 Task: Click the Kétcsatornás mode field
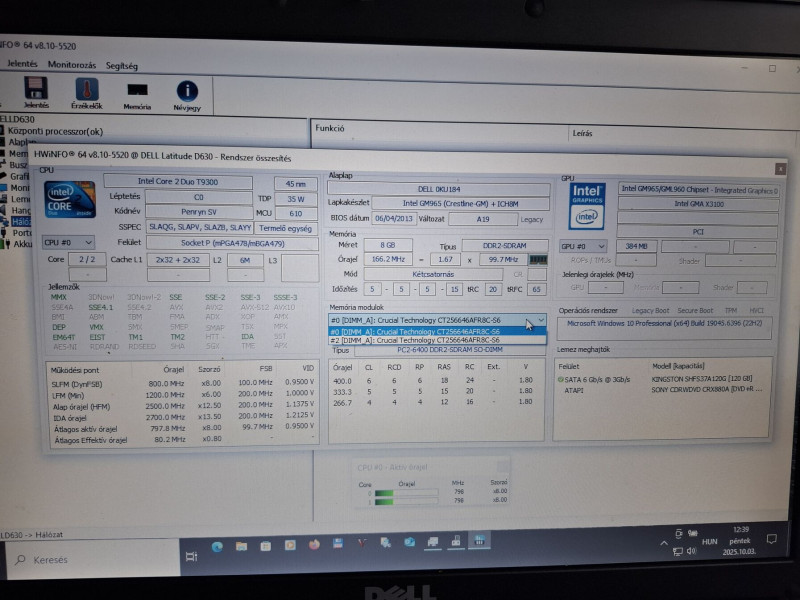[x=433, y=274]
